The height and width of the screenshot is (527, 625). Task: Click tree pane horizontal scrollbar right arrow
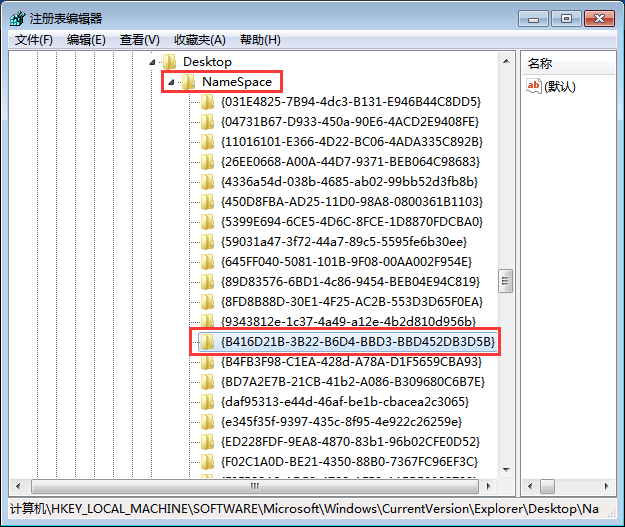click(x=489, y=486)
